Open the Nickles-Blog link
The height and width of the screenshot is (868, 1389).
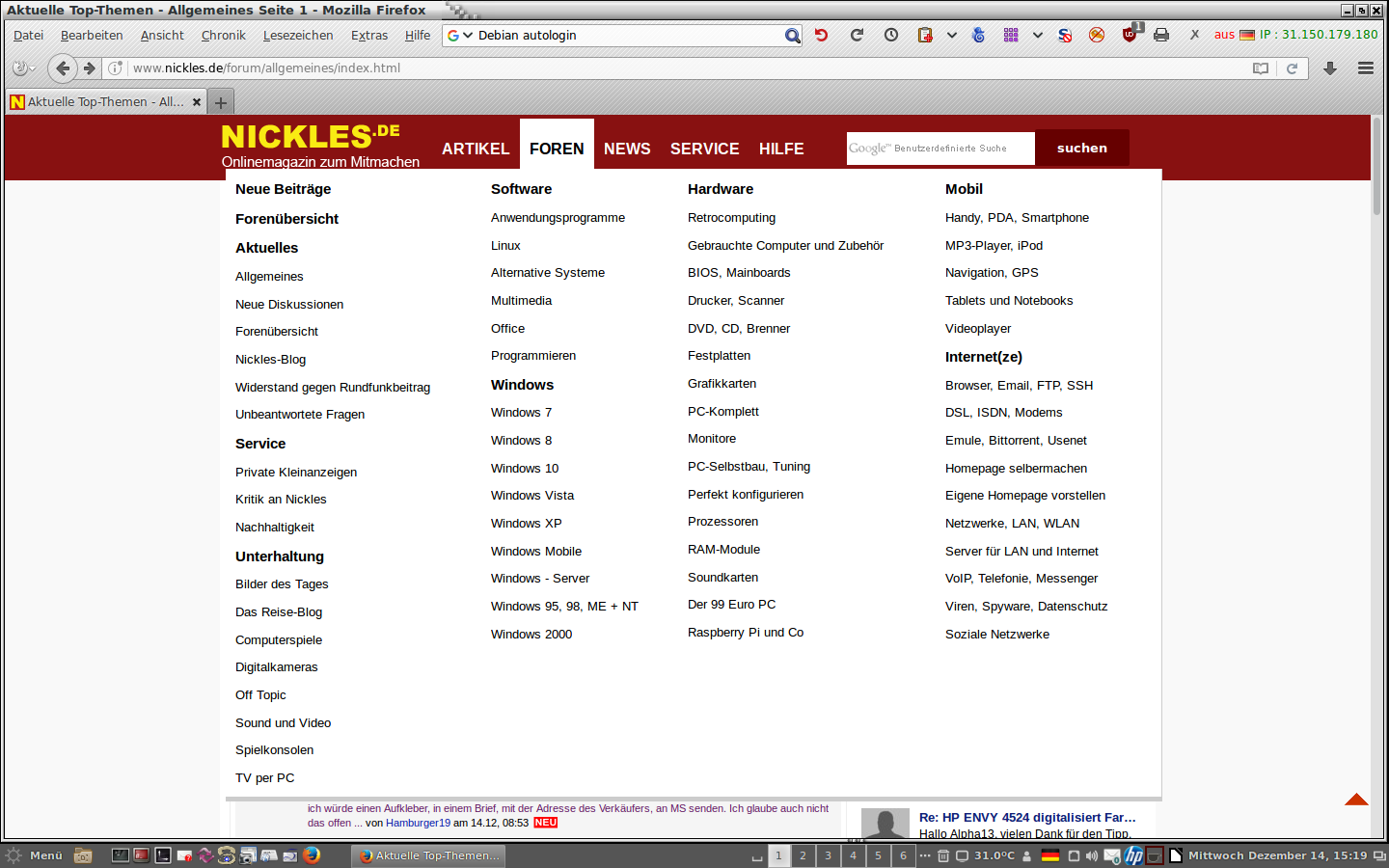click(x=270, y=360)
